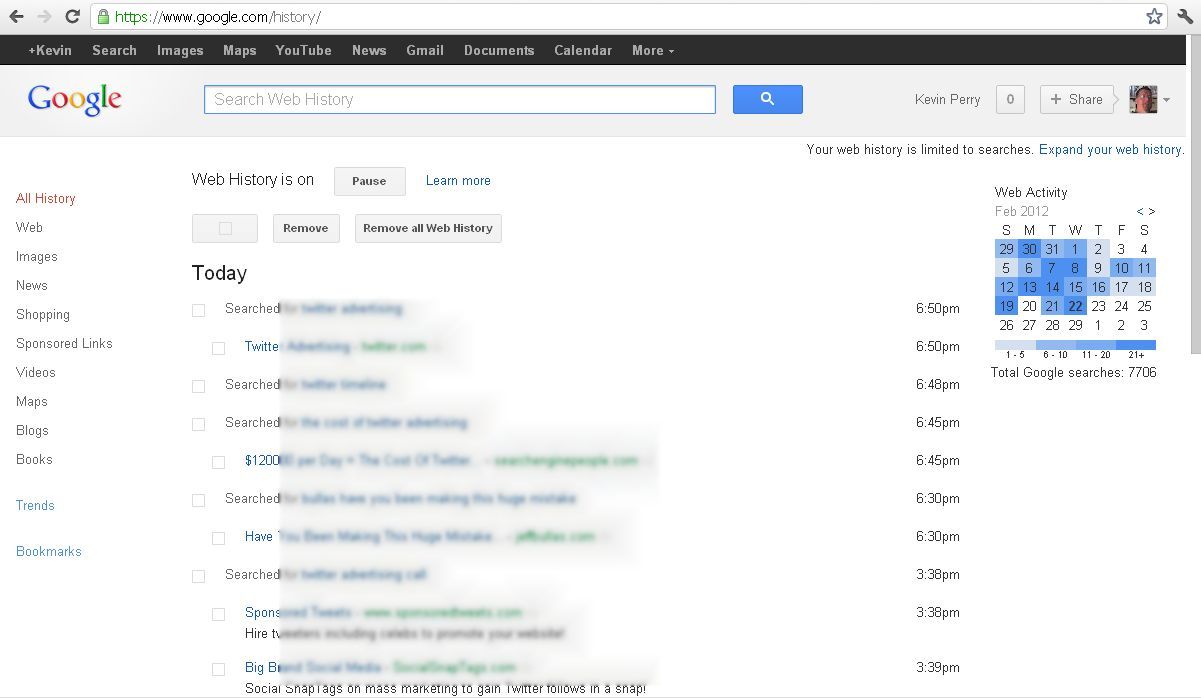
Task: Open the Big Brand Social Media result link
Action: [314, 667]
